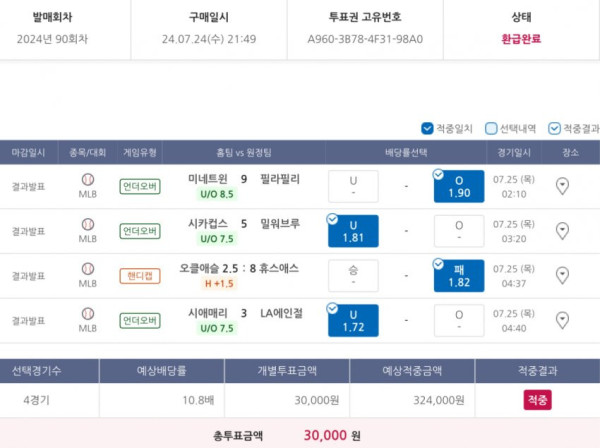Enable the 선택내역 checkbox

[x=491, y=128]
